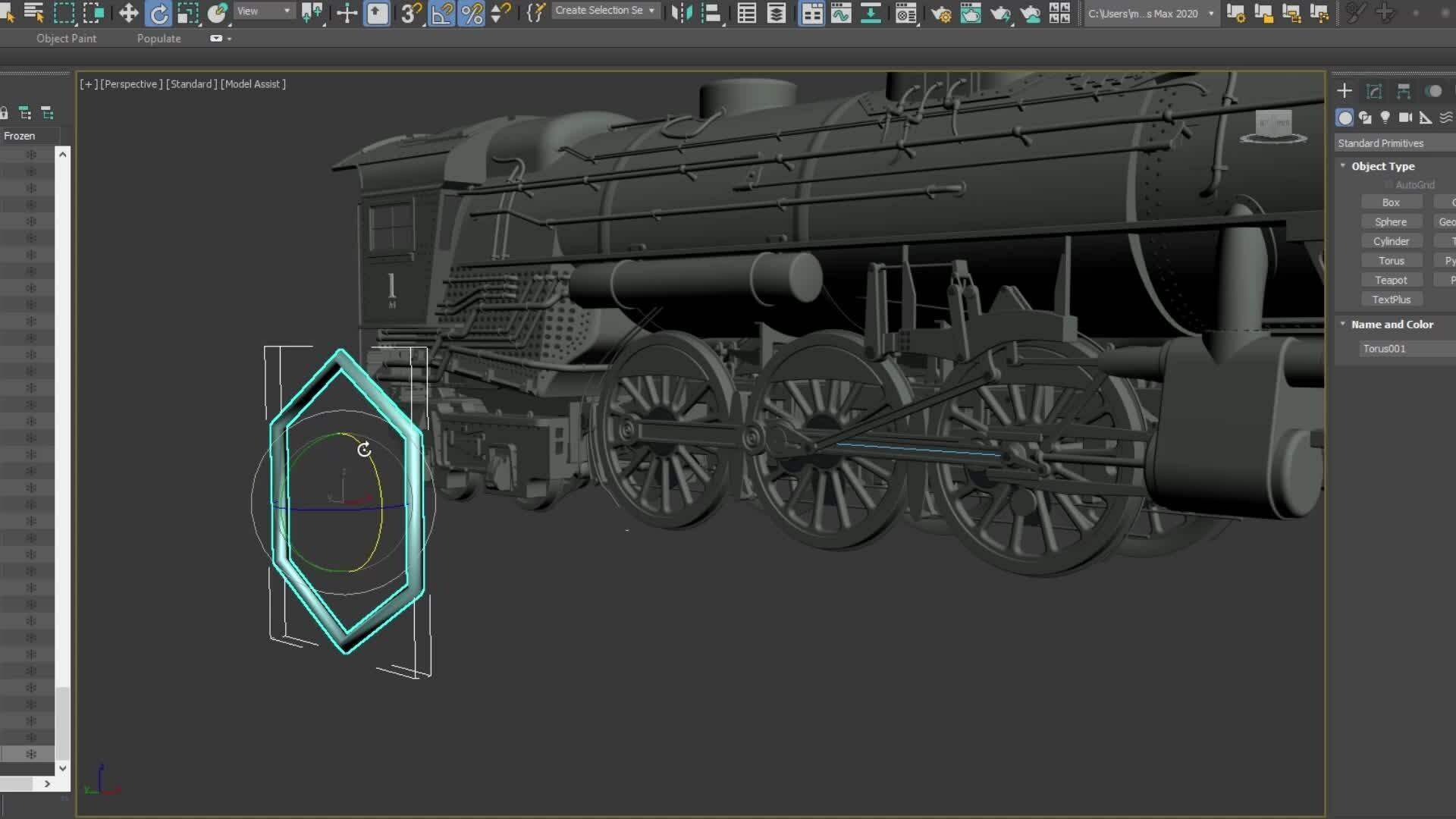Image resolution: width=1456 pixels, height=819 pixels.
Task: Render the scene with the teapot icon
Action: (1001, 13)
